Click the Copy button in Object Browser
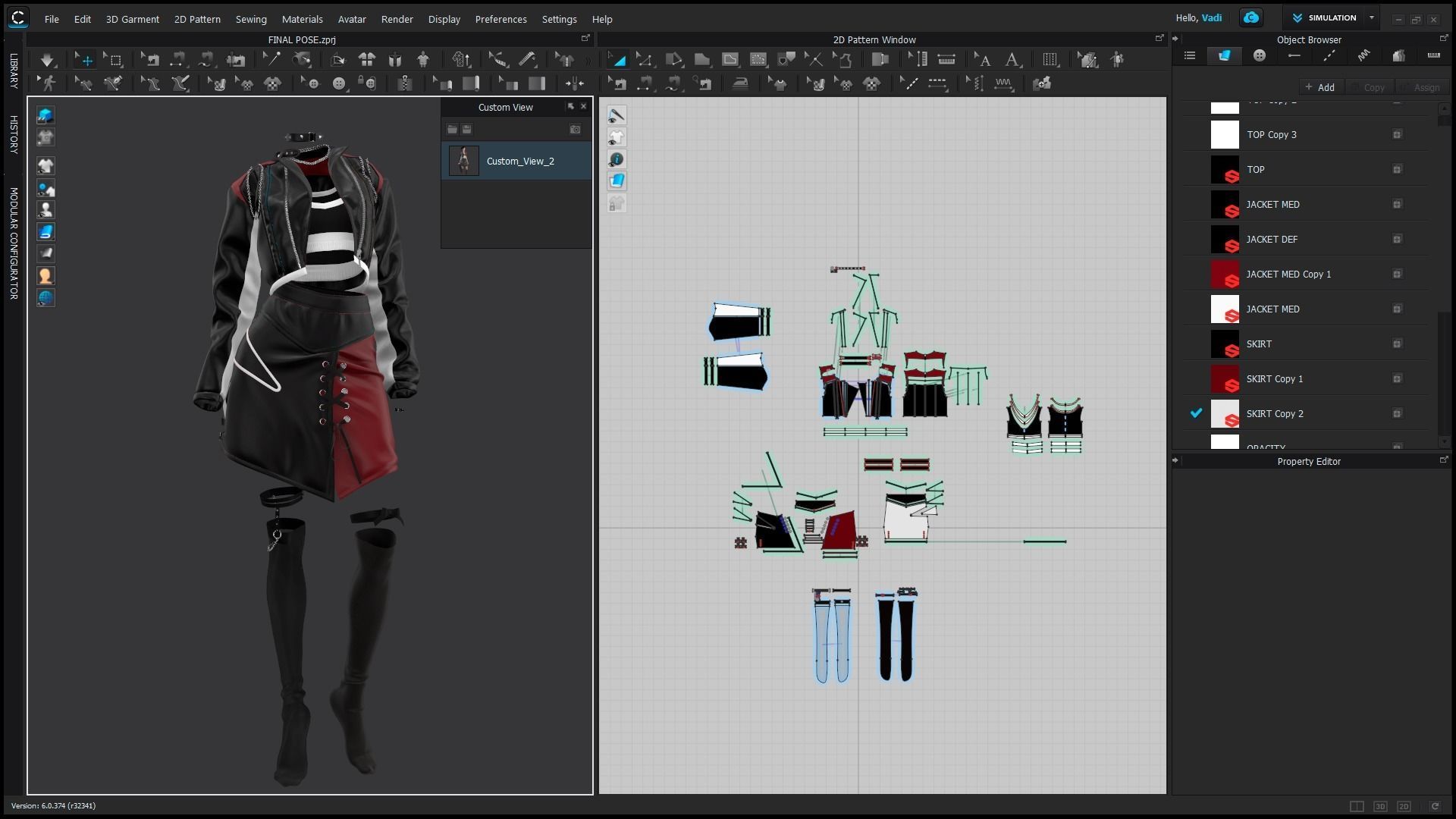The width and height of the screenshot is (1456, 819). tap(1369, 87)
